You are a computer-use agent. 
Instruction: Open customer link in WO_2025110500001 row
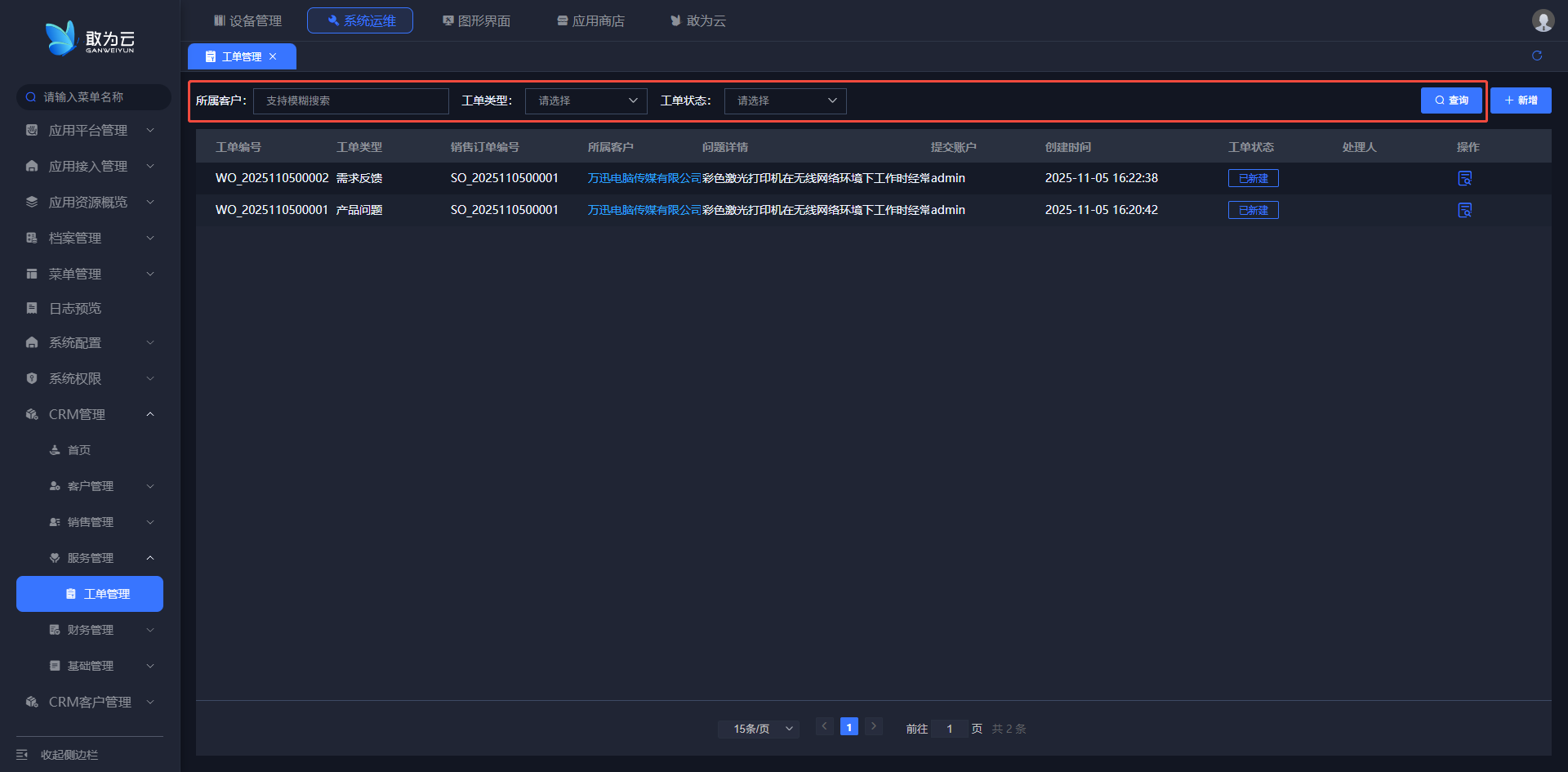point(644,210)
